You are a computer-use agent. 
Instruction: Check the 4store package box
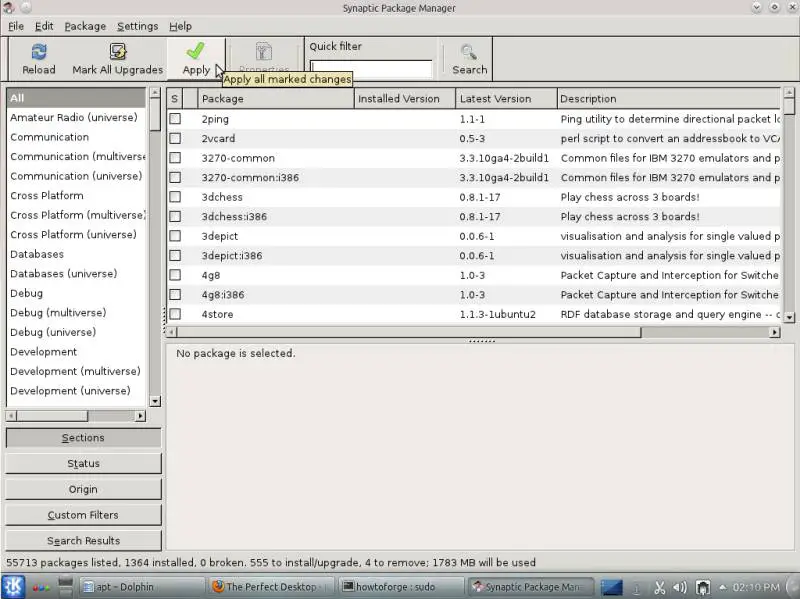[x=175, y=314]
